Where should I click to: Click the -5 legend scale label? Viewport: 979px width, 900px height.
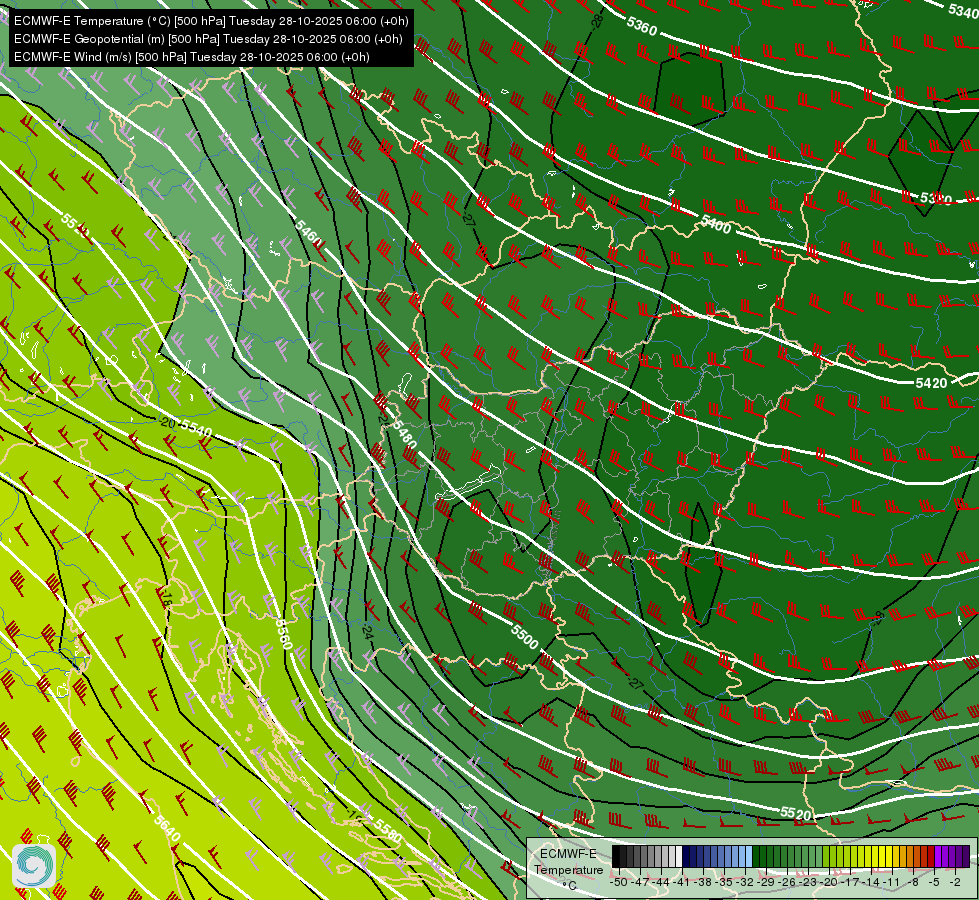click(x=934, y=883)
